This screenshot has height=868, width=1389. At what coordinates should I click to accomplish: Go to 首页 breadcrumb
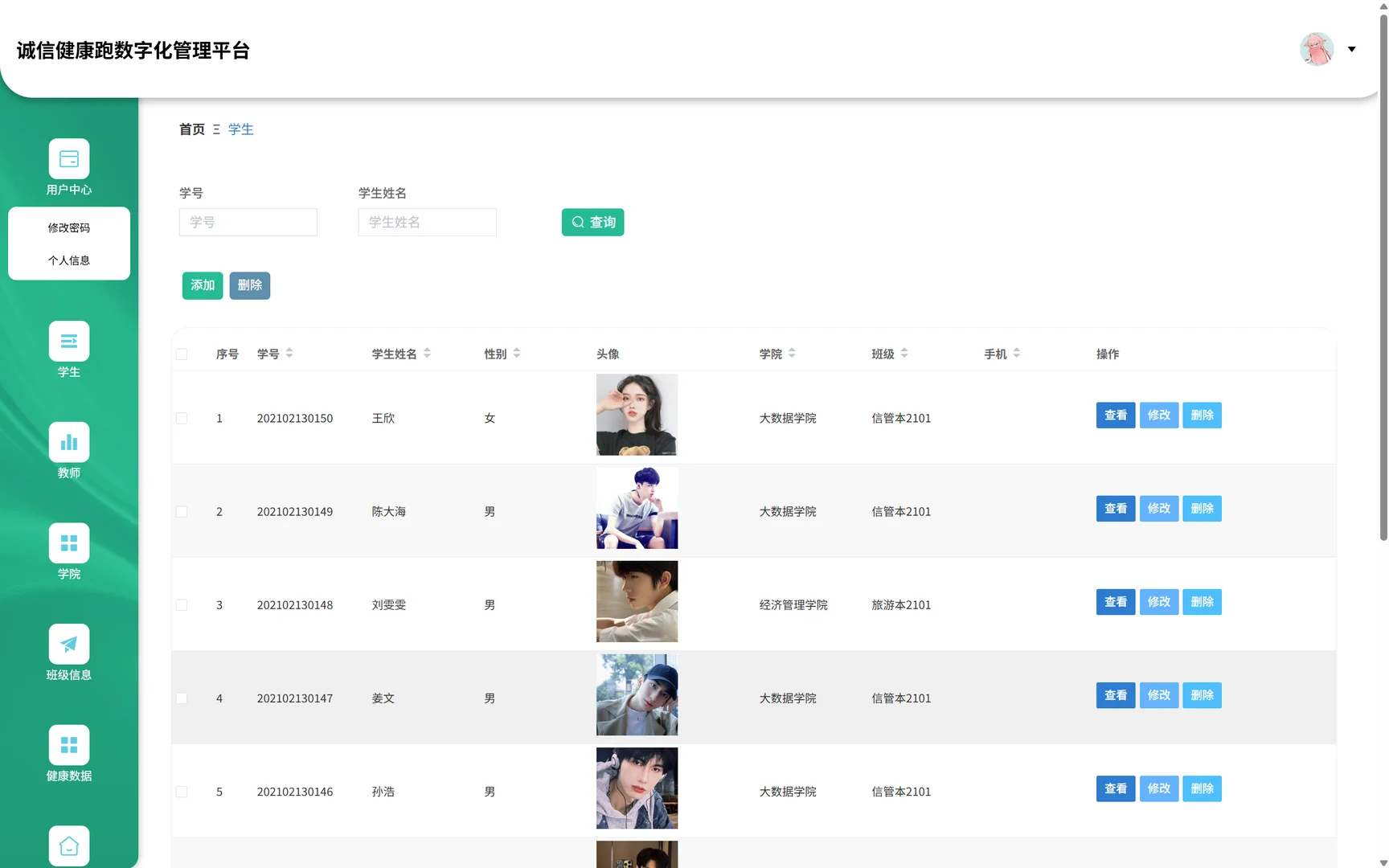pos(192,129)
